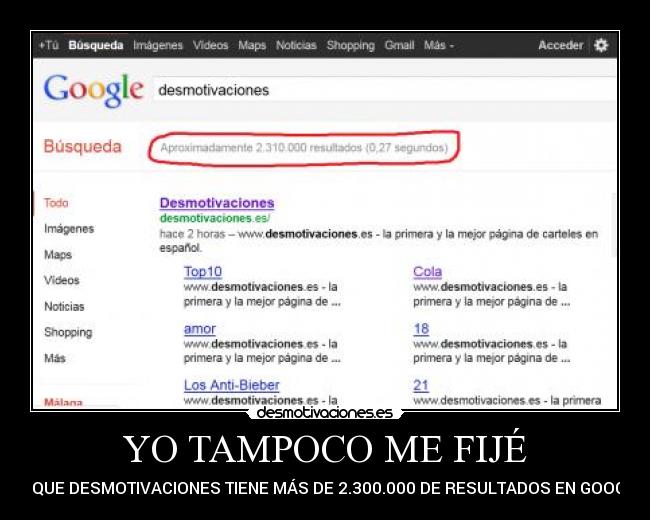This screenshot has height=520, width=650.
Task: Open the Los Anti-Bieber sitelink
Action: point(232,385)
